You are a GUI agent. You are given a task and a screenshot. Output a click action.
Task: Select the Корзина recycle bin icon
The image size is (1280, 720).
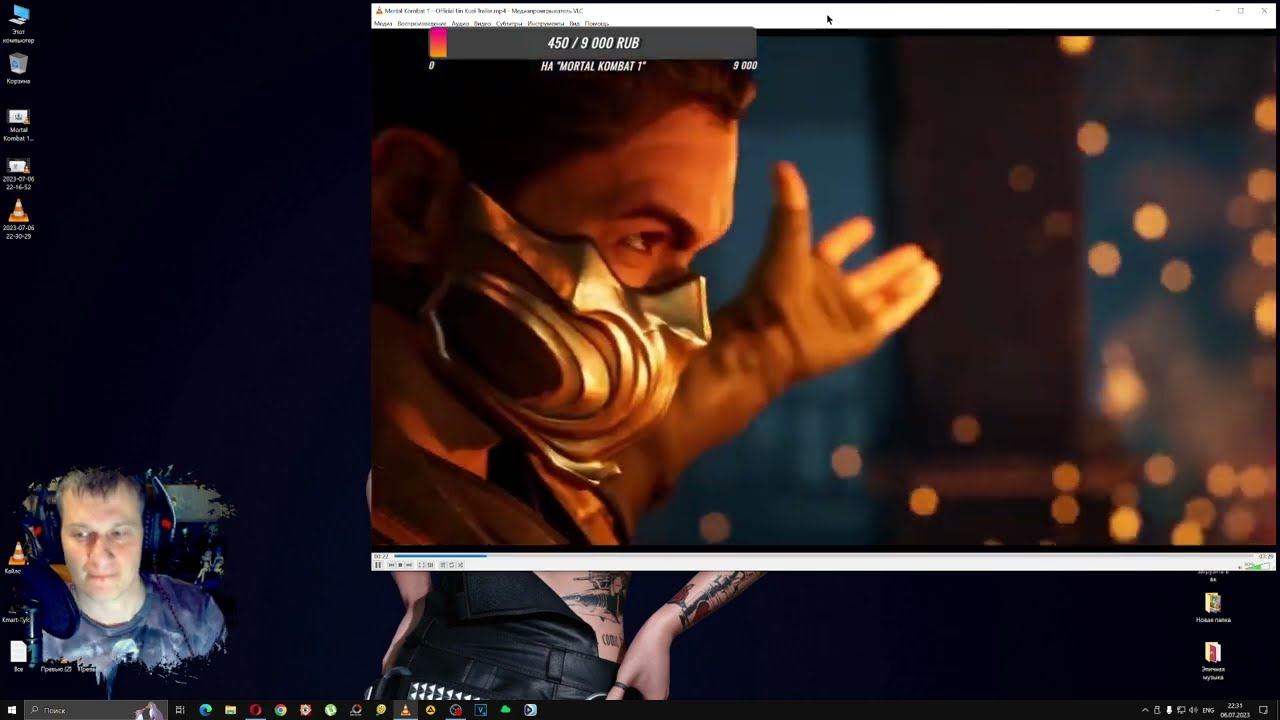[18, 69]
